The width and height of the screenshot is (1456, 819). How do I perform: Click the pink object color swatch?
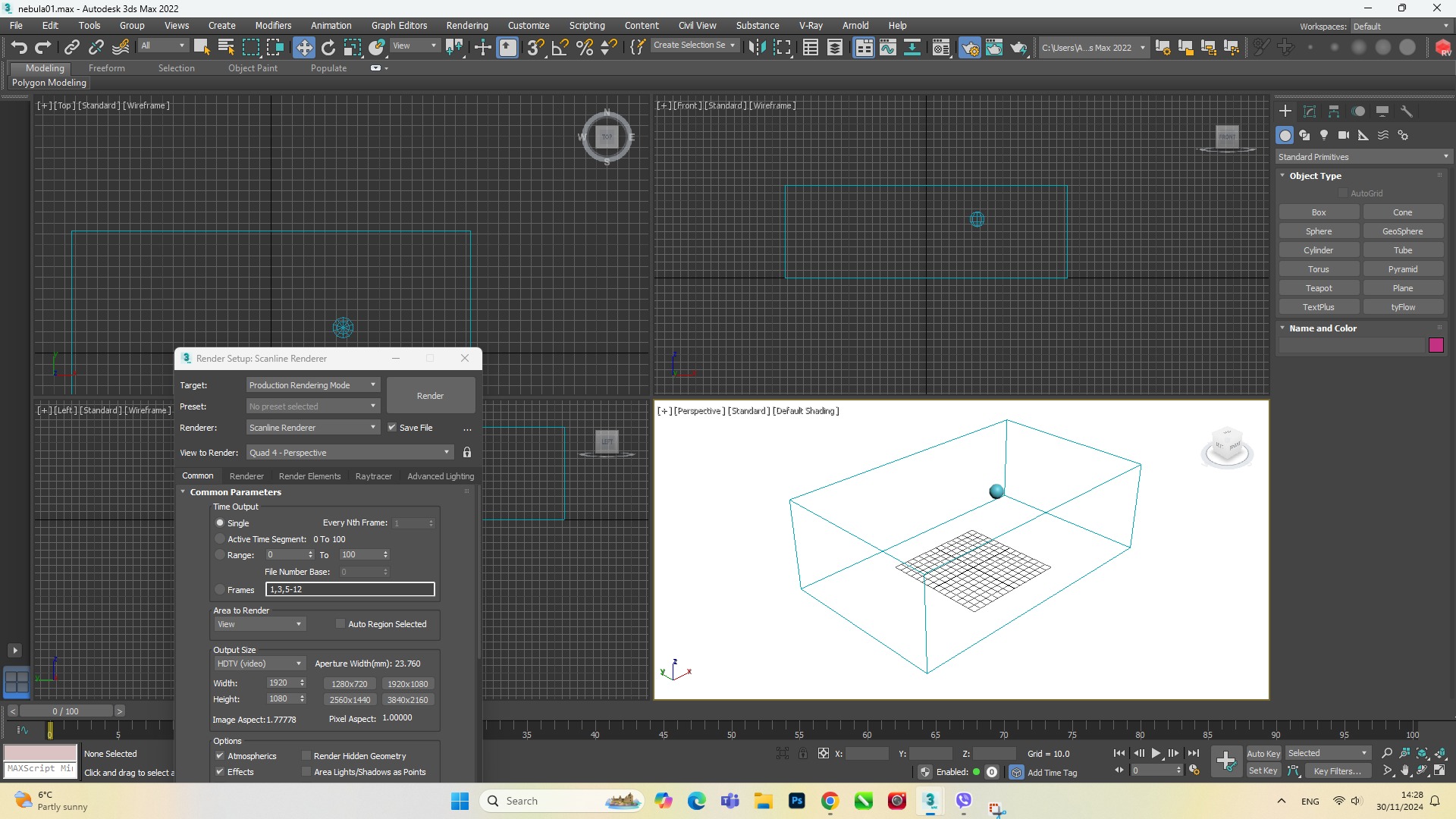(1436, 346)
